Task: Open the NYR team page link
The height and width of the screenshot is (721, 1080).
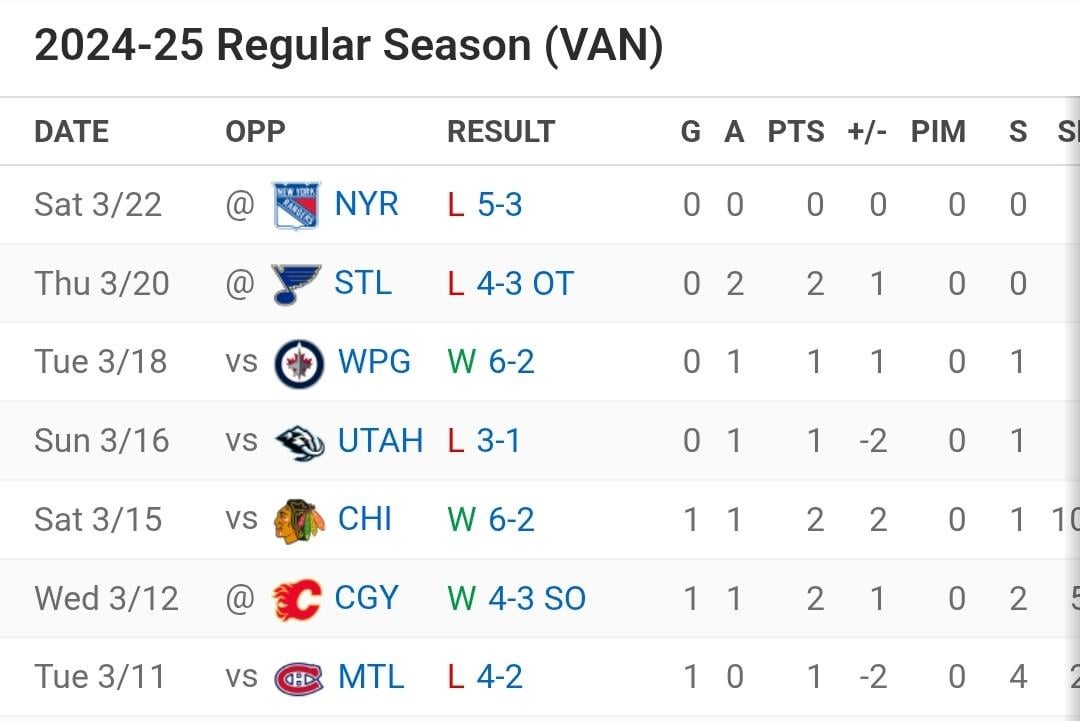Action: 364,203
